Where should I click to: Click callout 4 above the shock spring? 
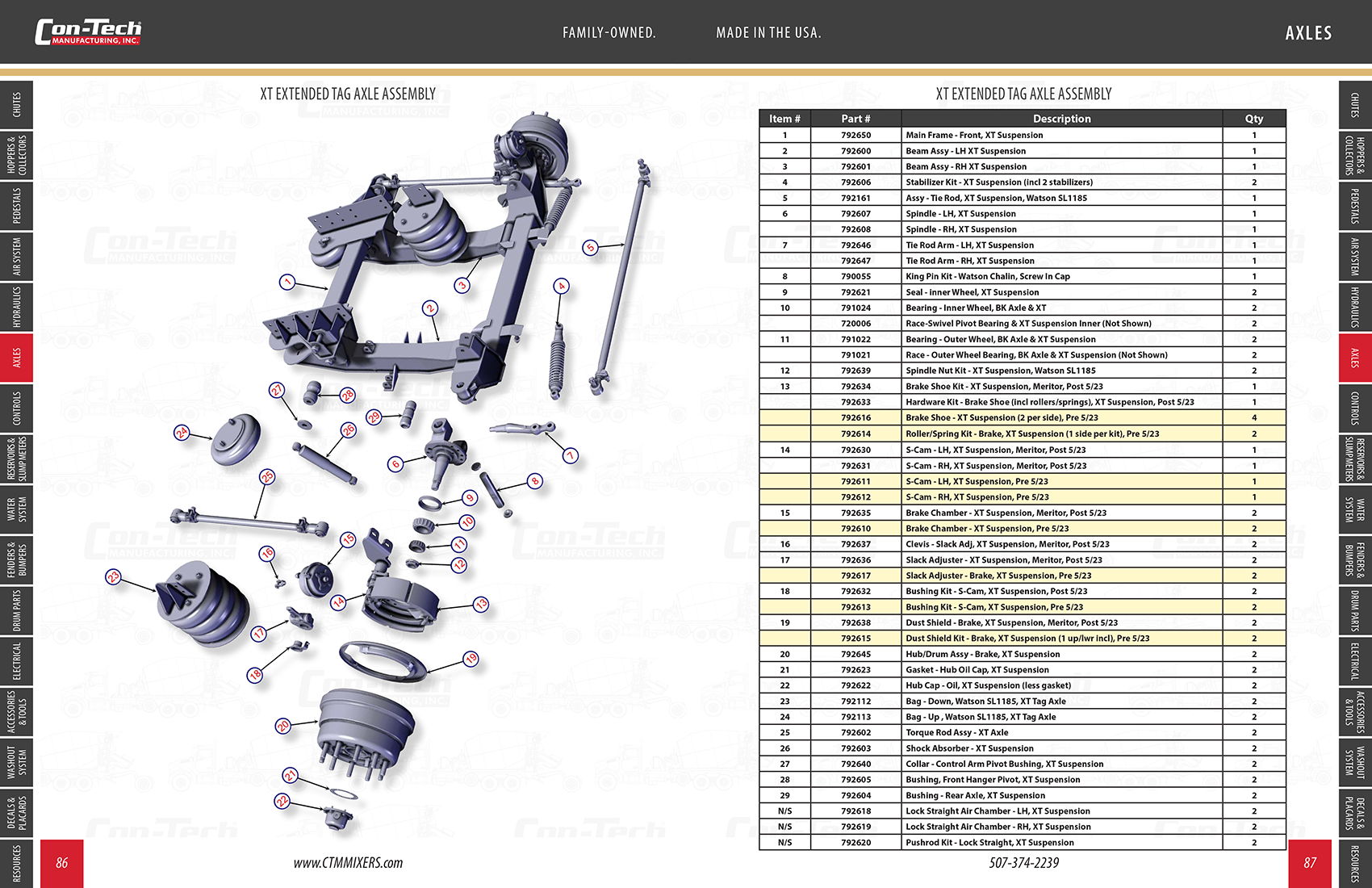pos(562,286)
